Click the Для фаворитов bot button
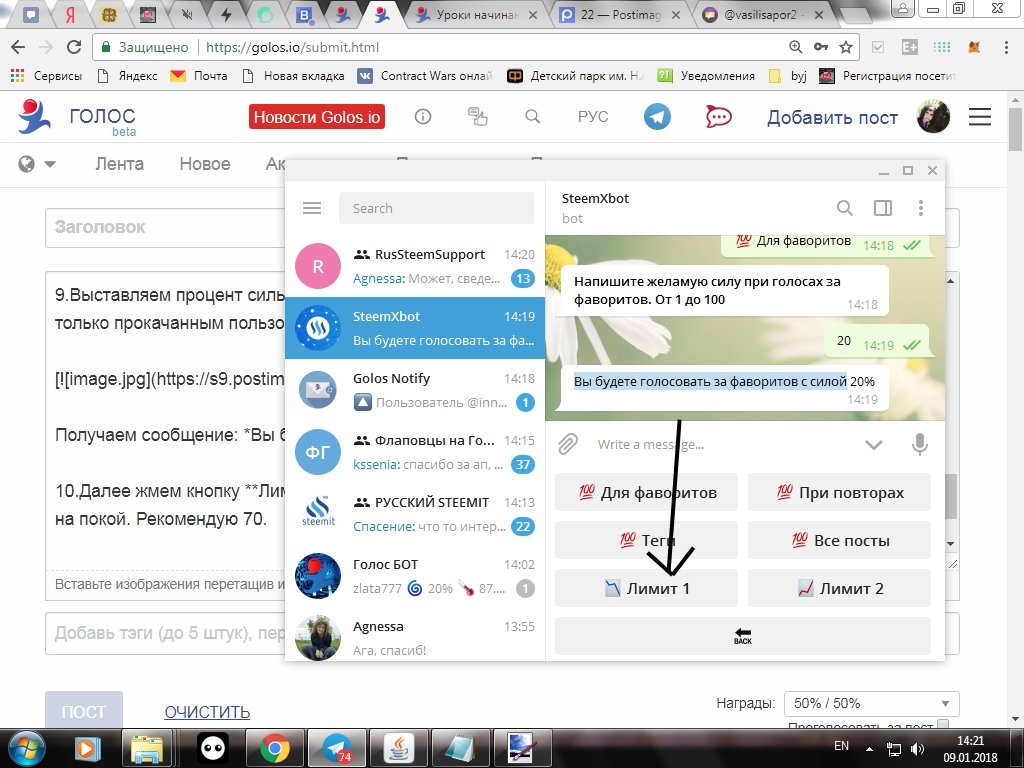The image size is (1024, 768). tap(646, 492)
